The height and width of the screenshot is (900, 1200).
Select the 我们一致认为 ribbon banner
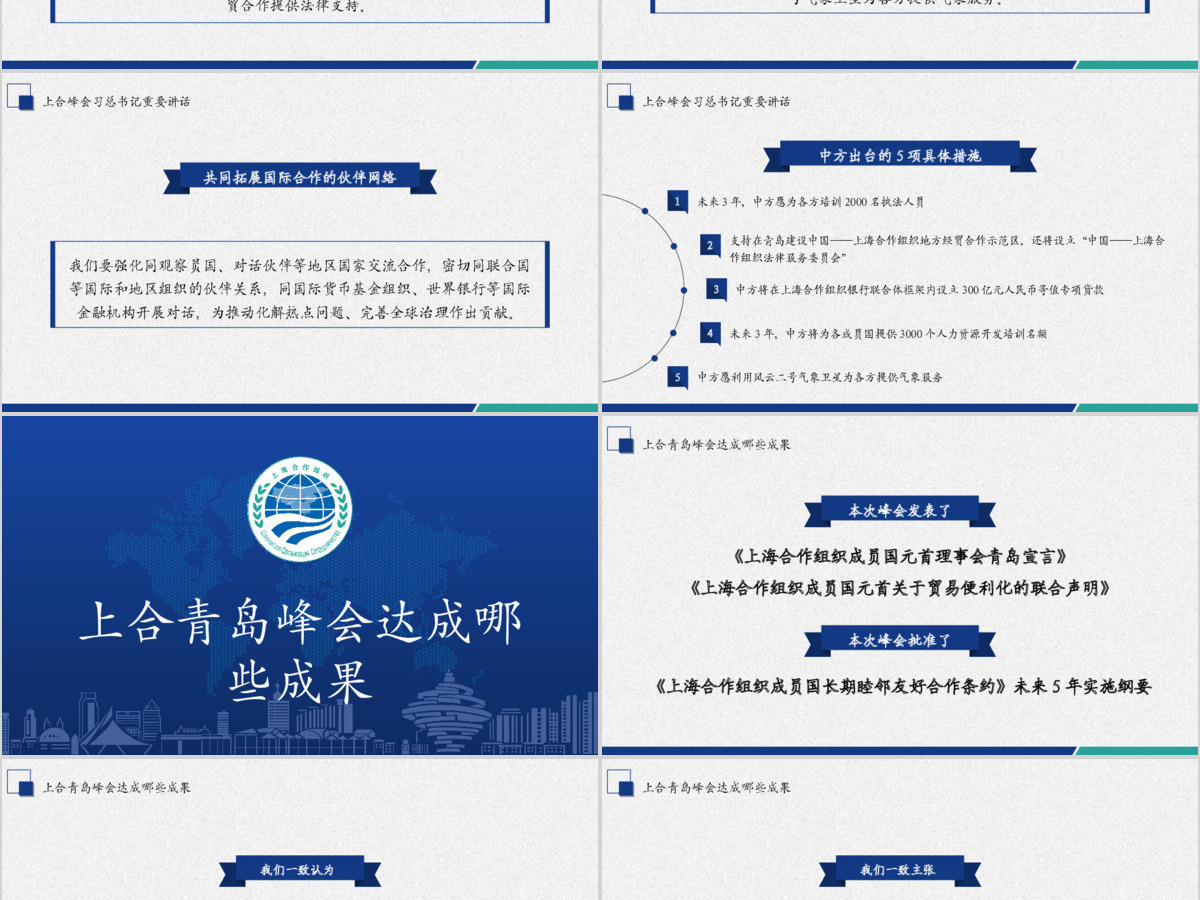[x=300, y=870]
